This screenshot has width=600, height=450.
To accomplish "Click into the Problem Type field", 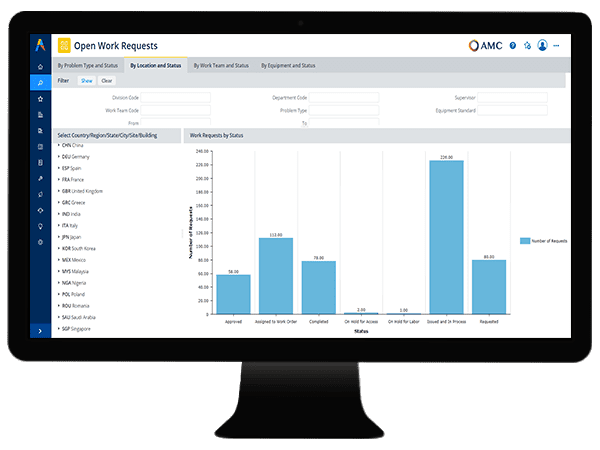I will 344,110.
